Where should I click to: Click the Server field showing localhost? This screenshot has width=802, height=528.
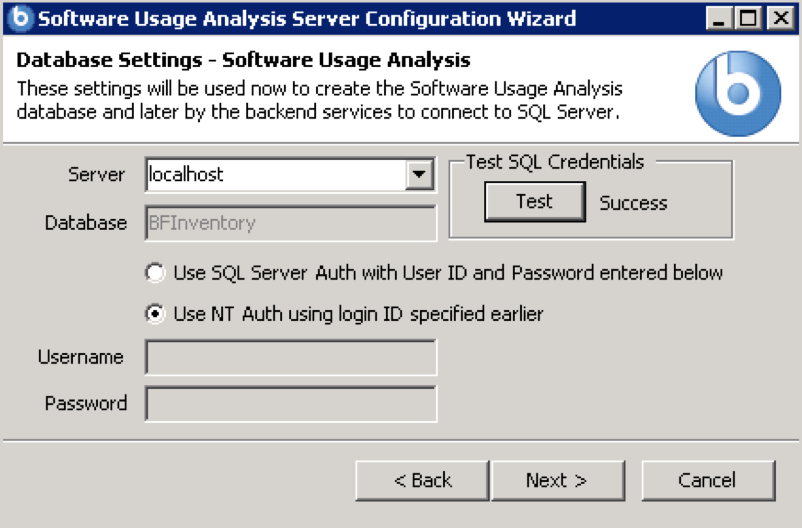274,175
